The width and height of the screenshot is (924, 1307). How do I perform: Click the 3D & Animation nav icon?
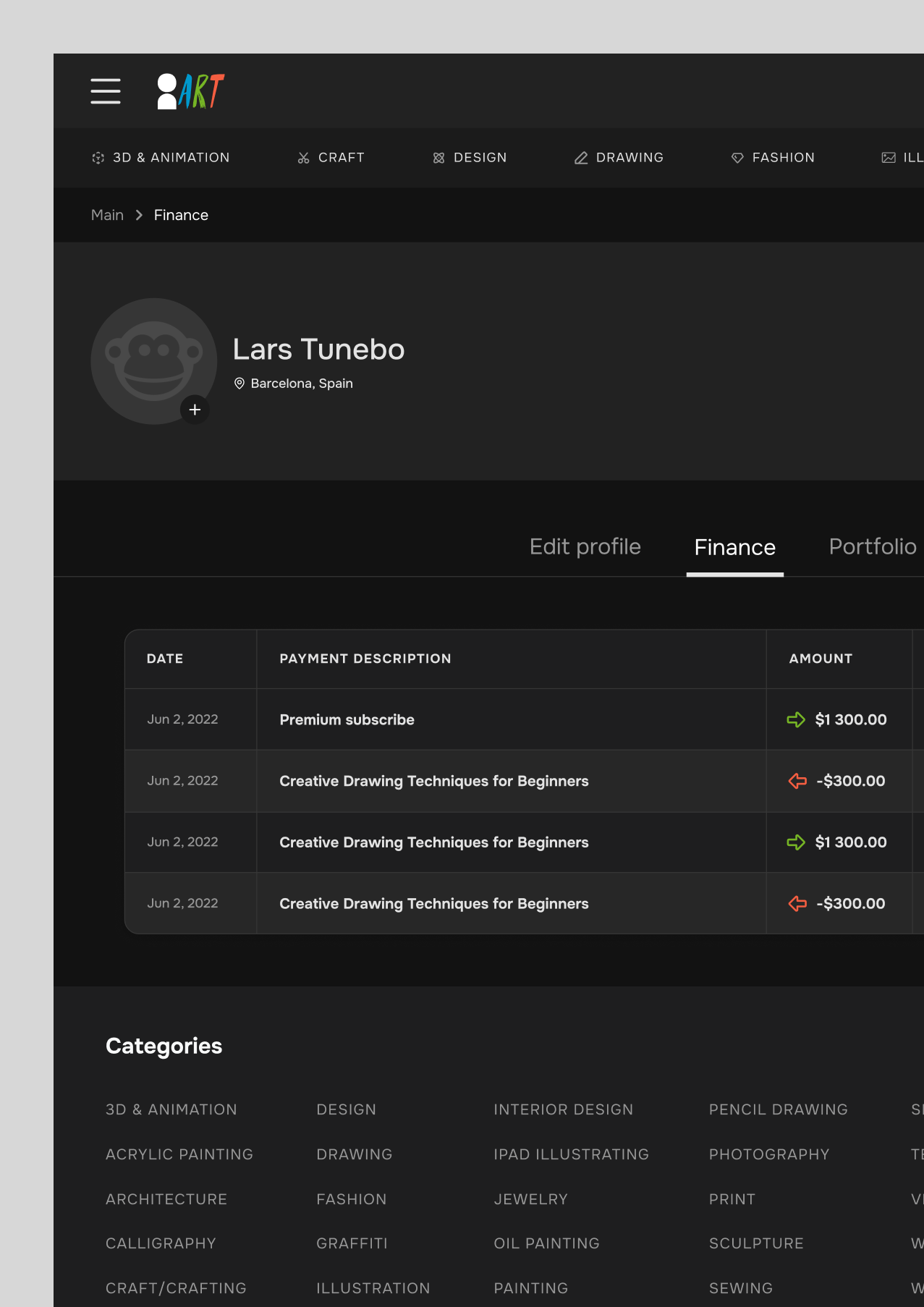98,158
